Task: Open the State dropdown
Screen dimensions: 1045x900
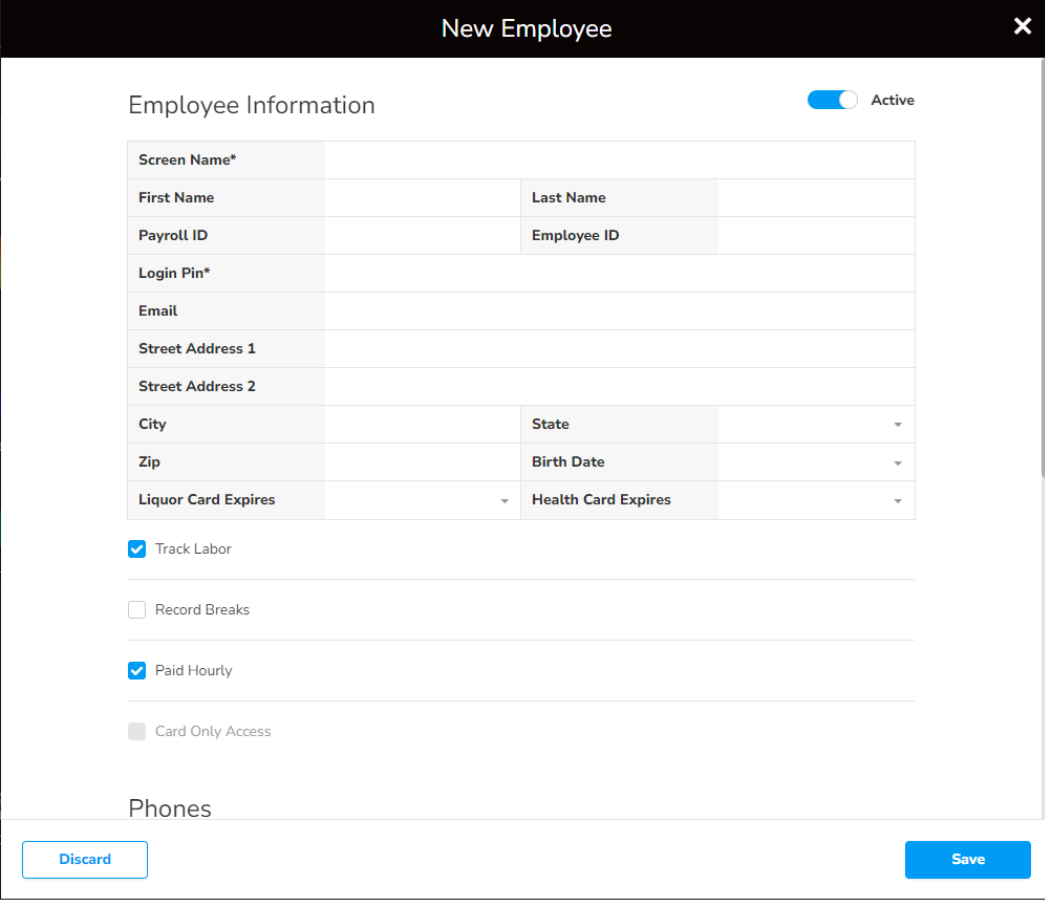Action: pos(815,425)
